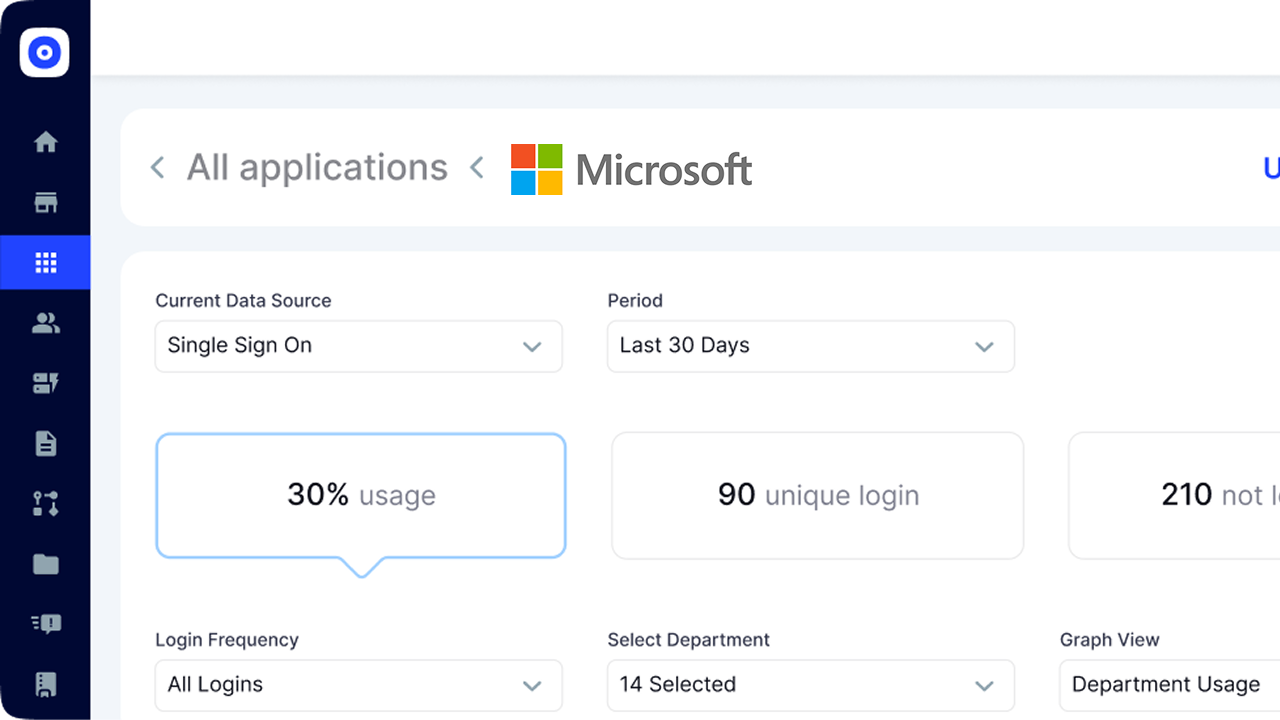This screenshot has height=720, width=1280.
Task: Expand the Select Department dropdown with 14 Selected
Action: (x=810, y=686)
